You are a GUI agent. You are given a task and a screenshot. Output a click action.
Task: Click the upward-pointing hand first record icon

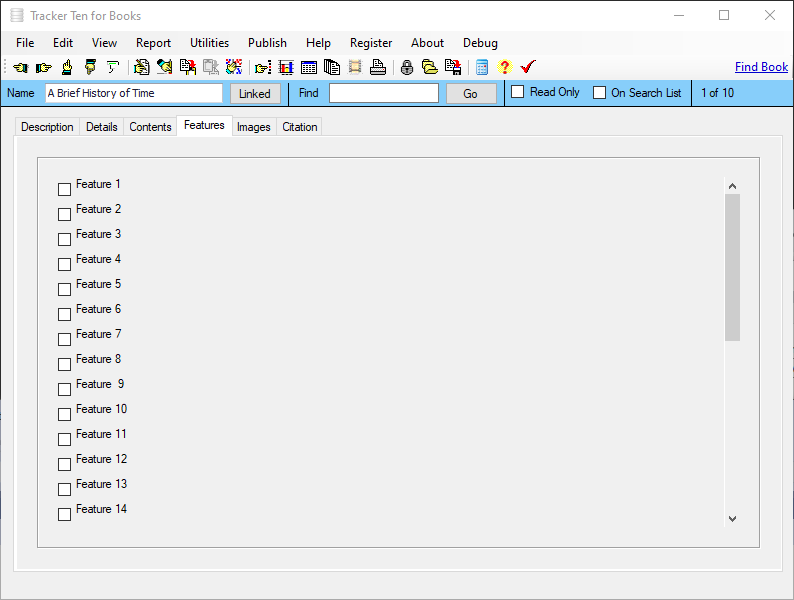tap(67, 67)
